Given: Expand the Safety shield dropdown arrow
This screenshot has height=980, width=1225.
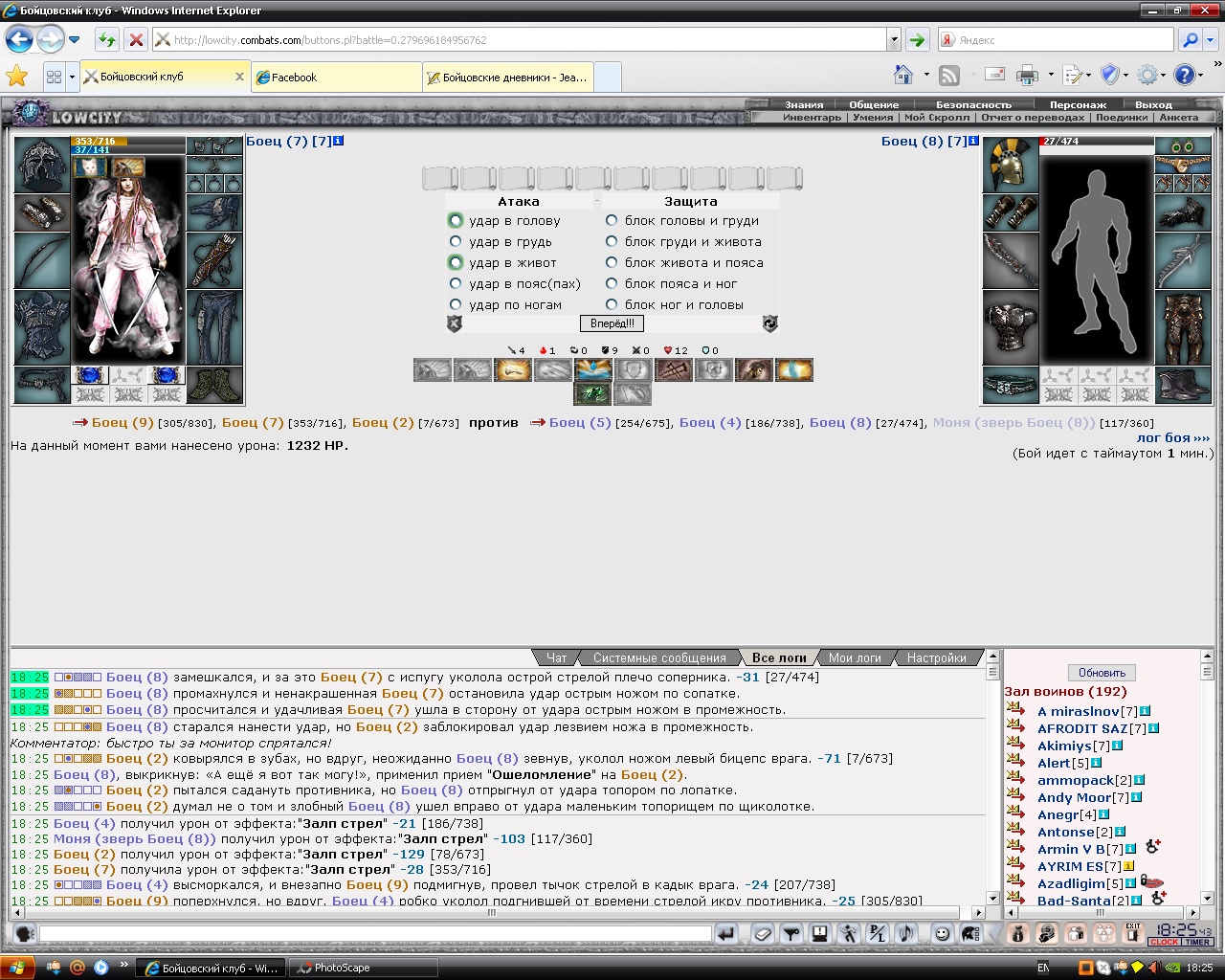Looking at the screenshot, I should click(1125, 75).
